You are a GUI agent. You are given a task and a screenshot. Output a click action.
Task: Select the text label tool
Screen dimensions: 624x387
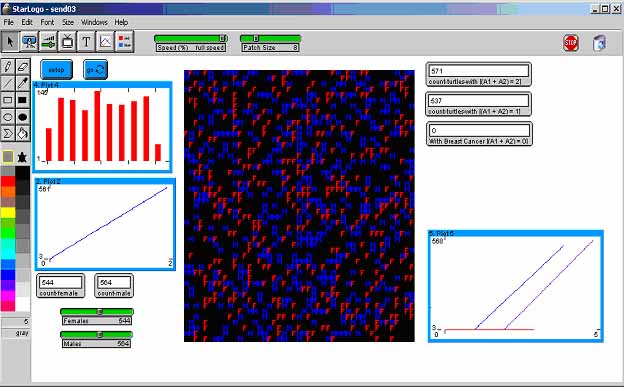[86, 42]
